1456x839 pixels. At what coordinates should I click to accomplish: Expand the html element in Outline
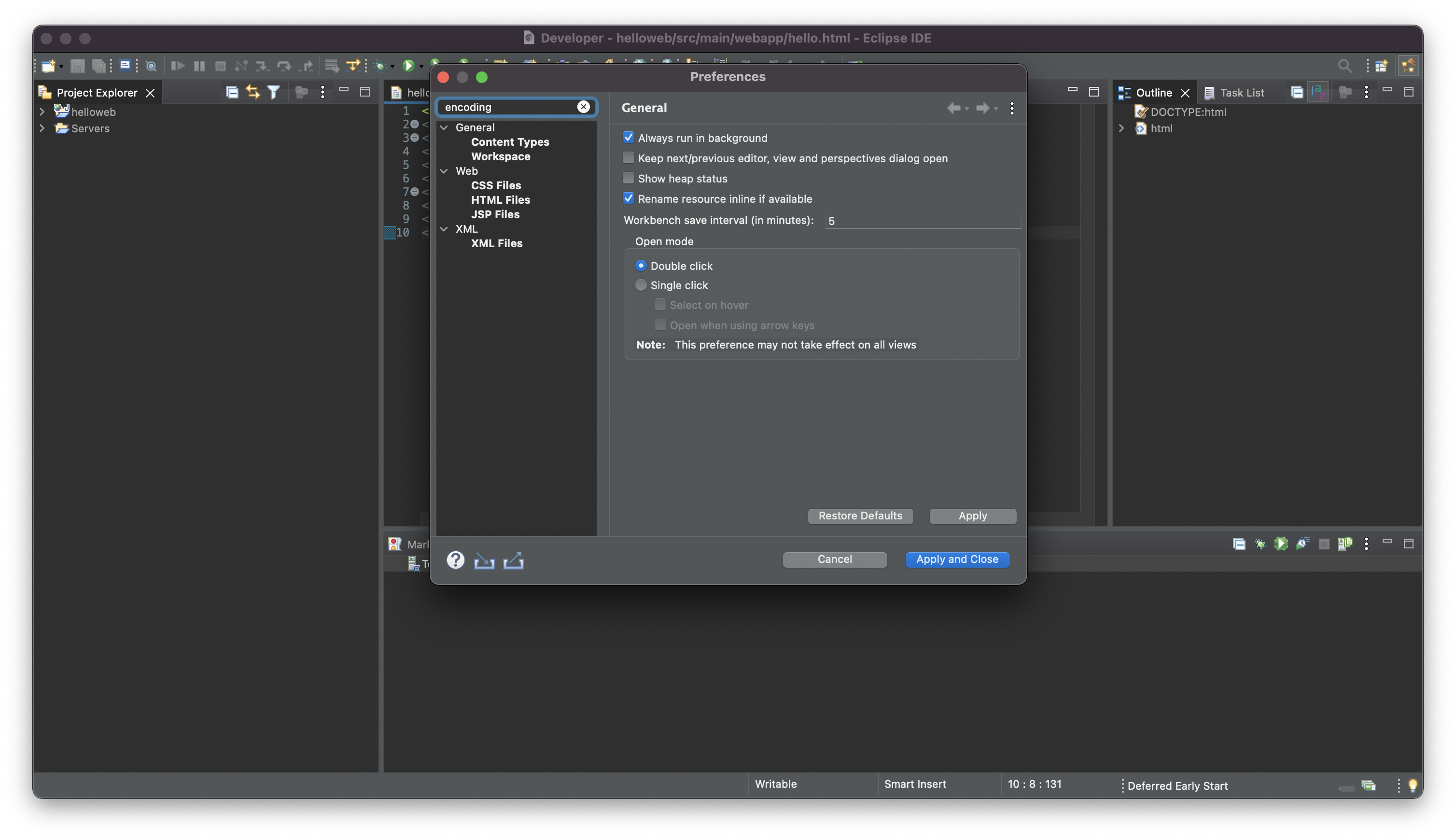[1121, 128]
